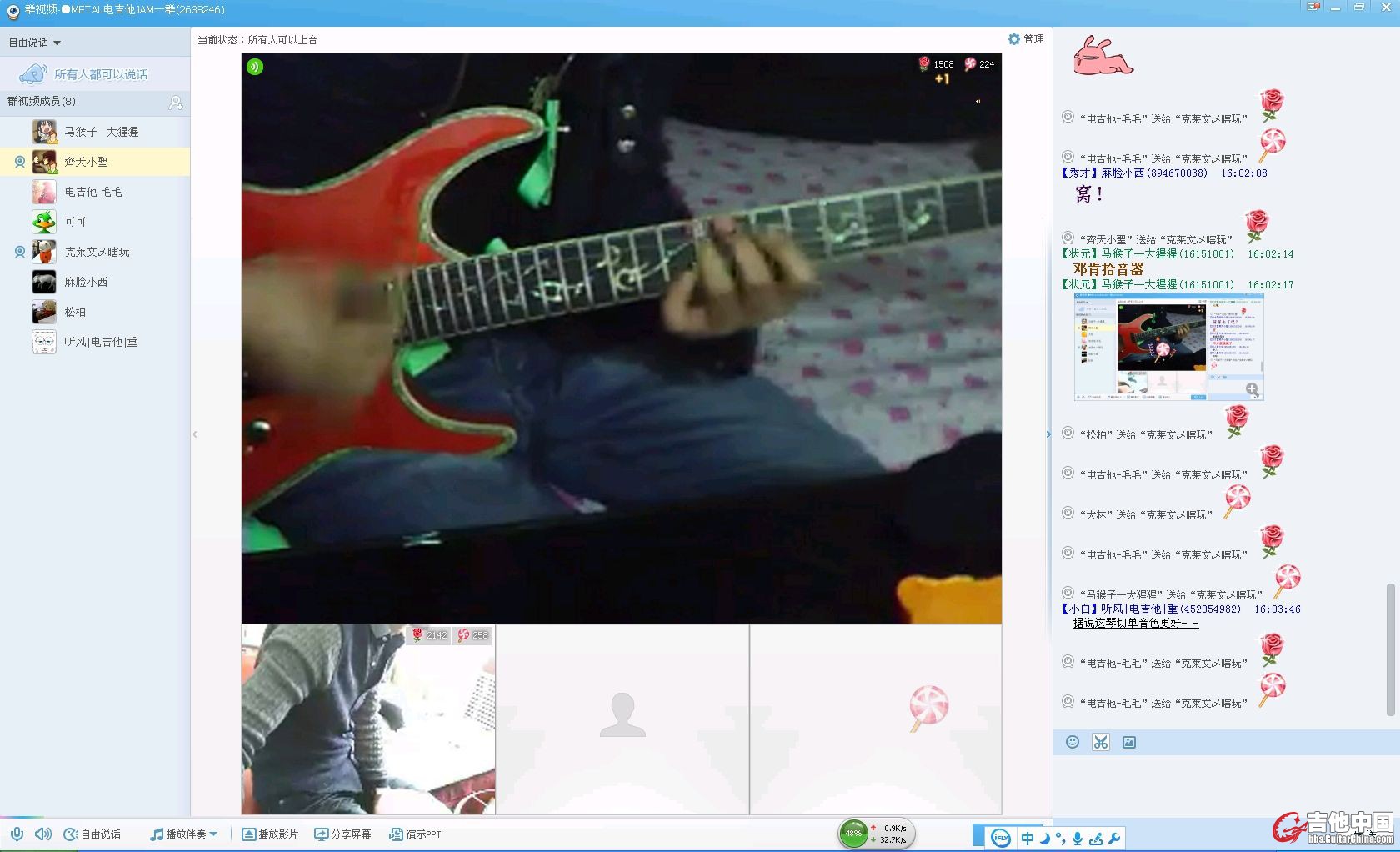Click the add member icon
The height and width of the screenshot is (852, 1400).
click(x=176, y=103)
